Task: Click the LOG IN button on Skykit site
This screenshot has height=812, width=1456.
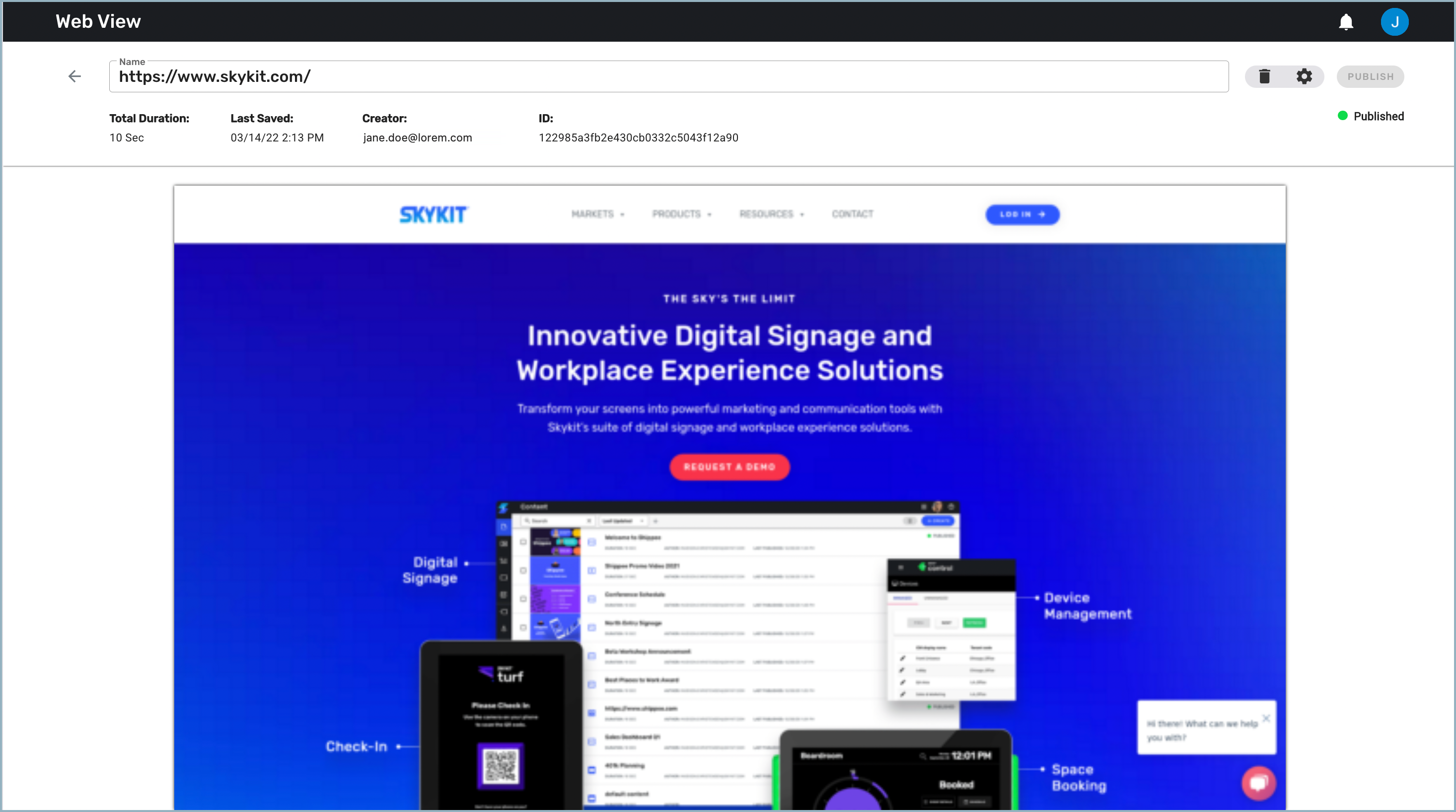Action: click(x=1021, y=214)
